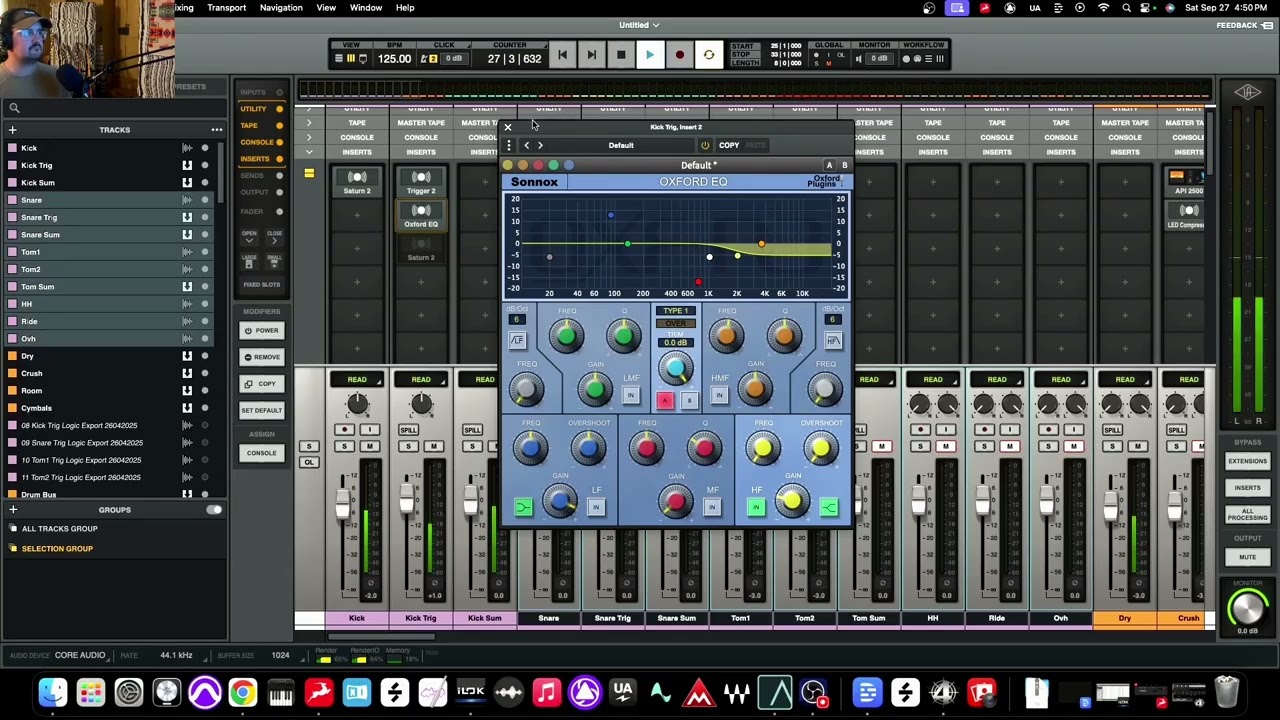The width and height of the screenshot is (1280, 720).
Task: Open the Mixing menu
Action: pos(183,8)
